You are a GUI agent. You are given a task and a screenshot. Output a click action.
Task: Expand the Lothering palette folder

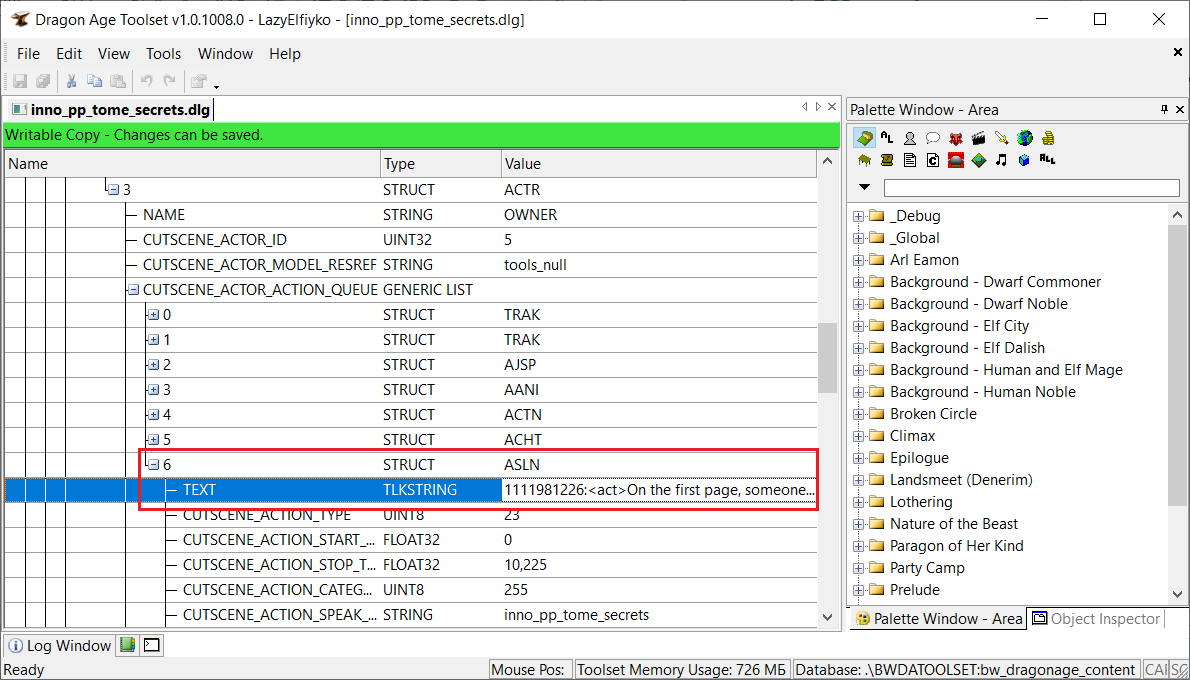pyautogui.click(x=859, y=502)
